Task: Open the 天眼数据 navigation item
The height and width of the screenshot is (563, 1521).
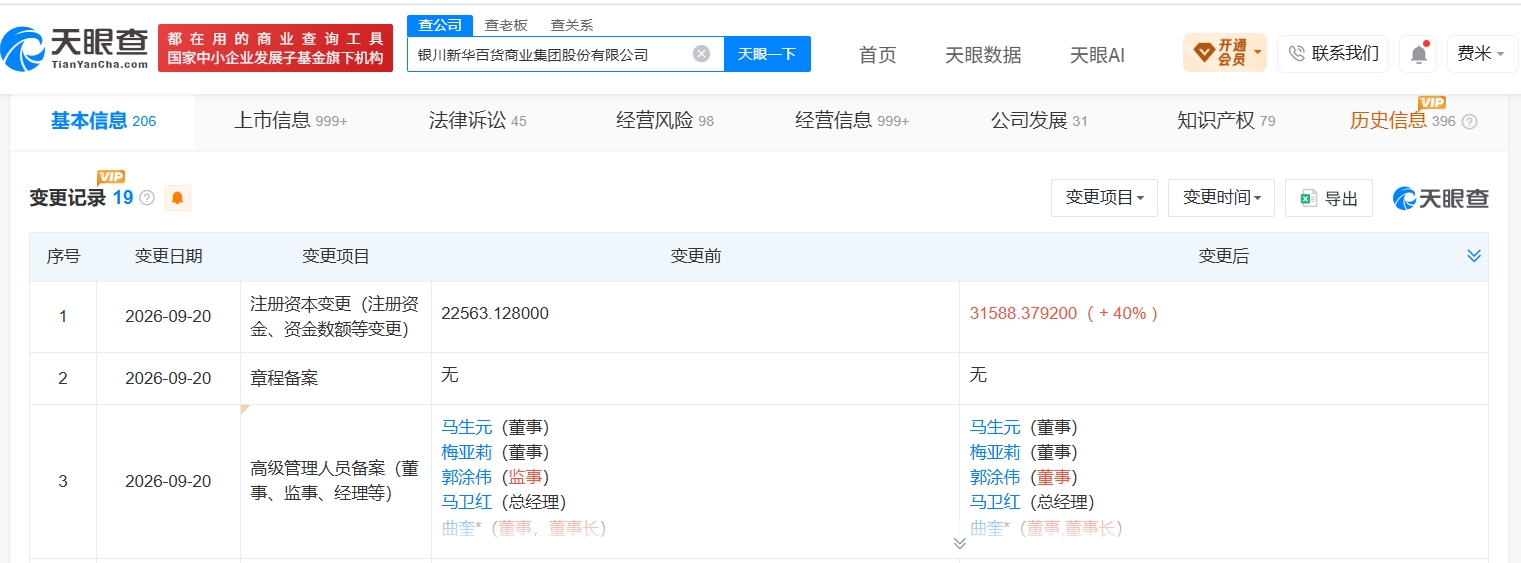Action: click(x=983, y=55)
